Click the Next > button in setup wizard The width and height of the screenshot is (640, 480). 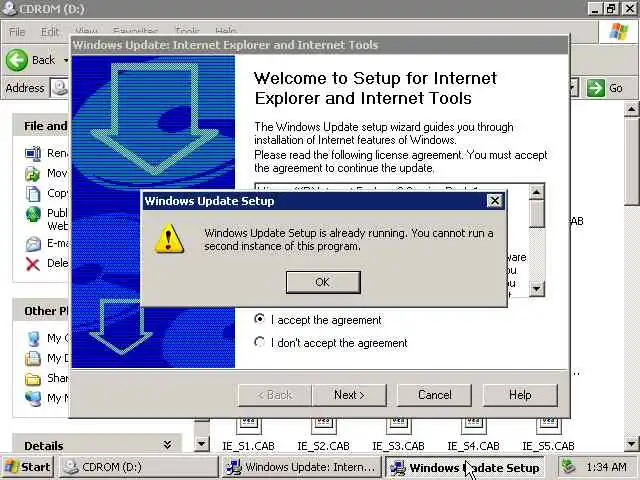pos(349,395)
